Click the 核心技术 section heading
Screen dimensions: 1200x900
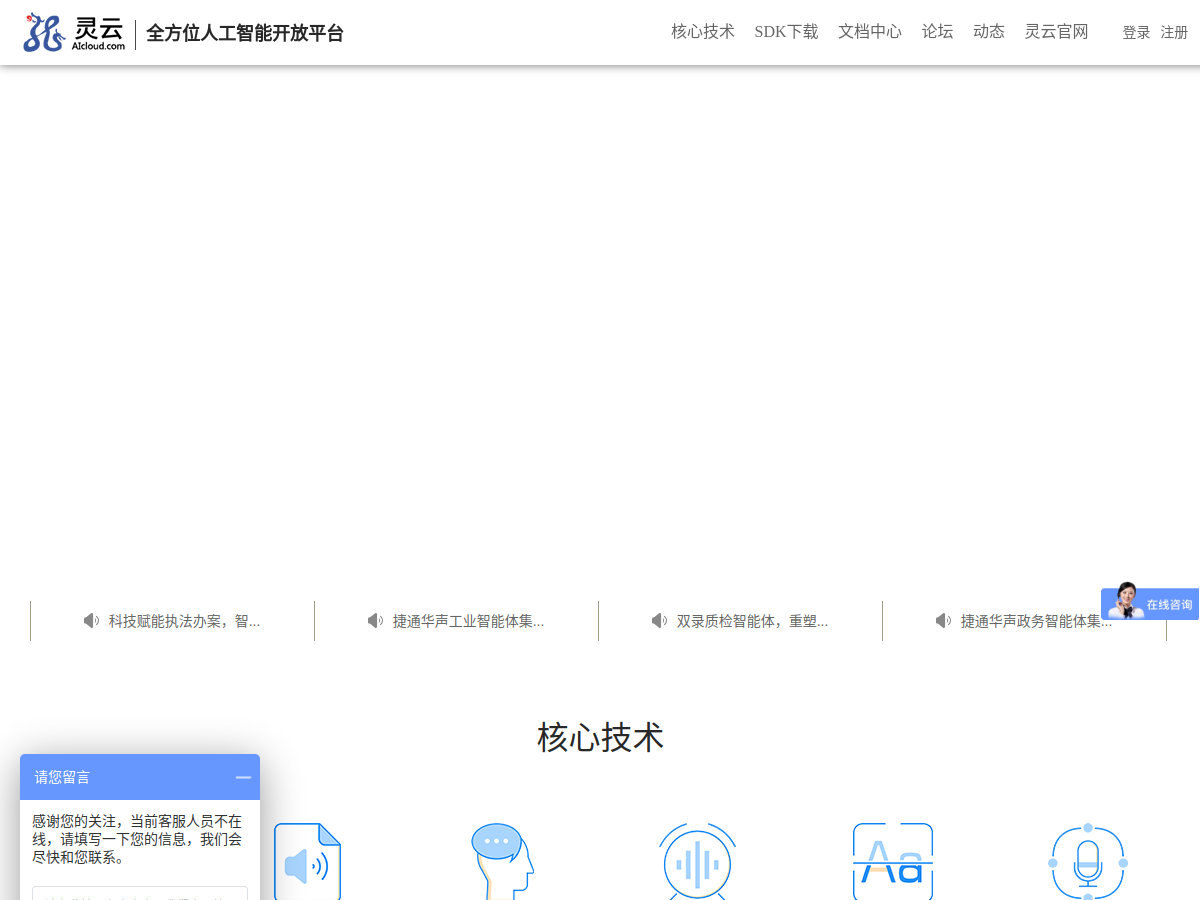600,737
